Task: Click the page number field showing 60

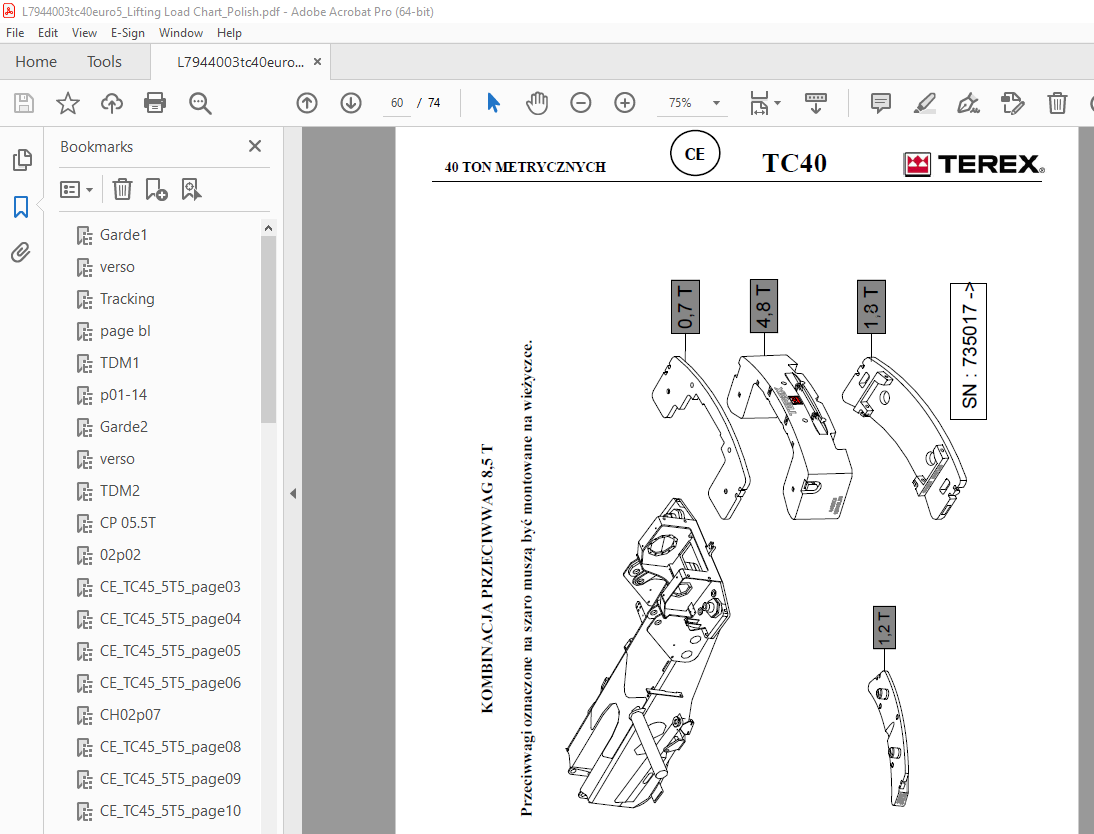Action: (x=397, y=103)
